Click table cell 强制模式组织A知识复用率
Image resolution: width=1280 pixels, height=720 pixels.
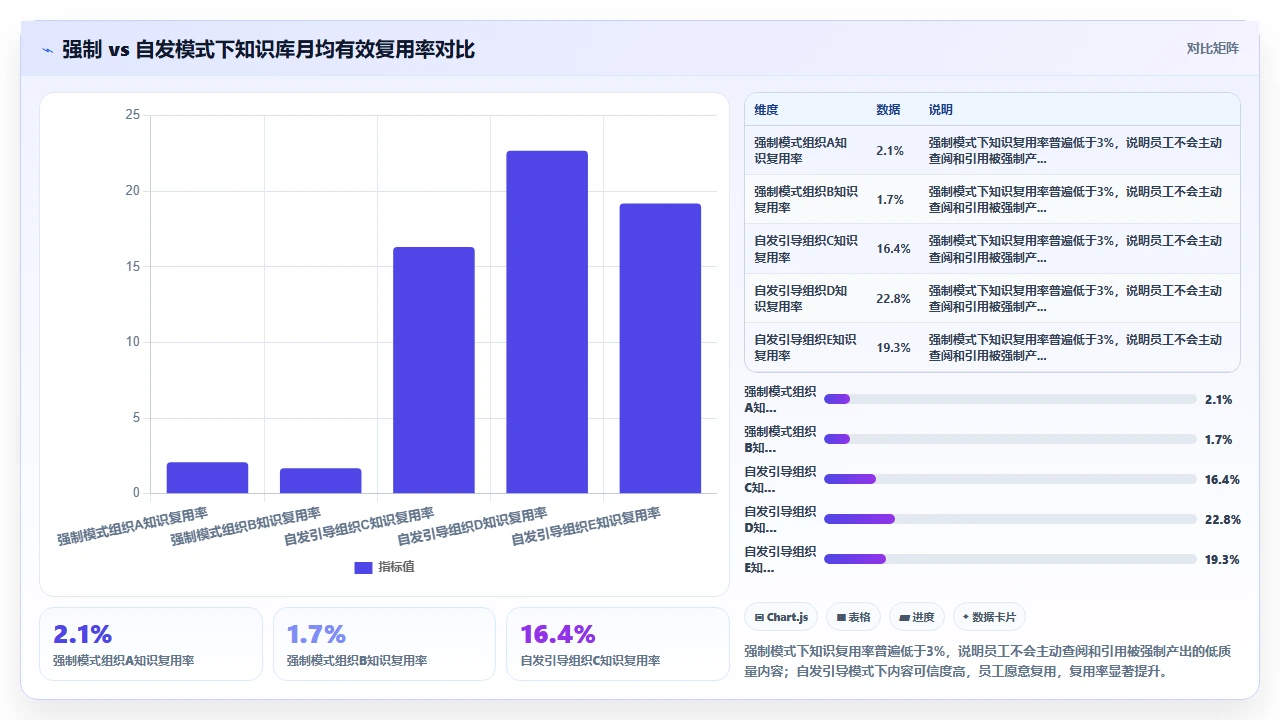coord(801,151)
